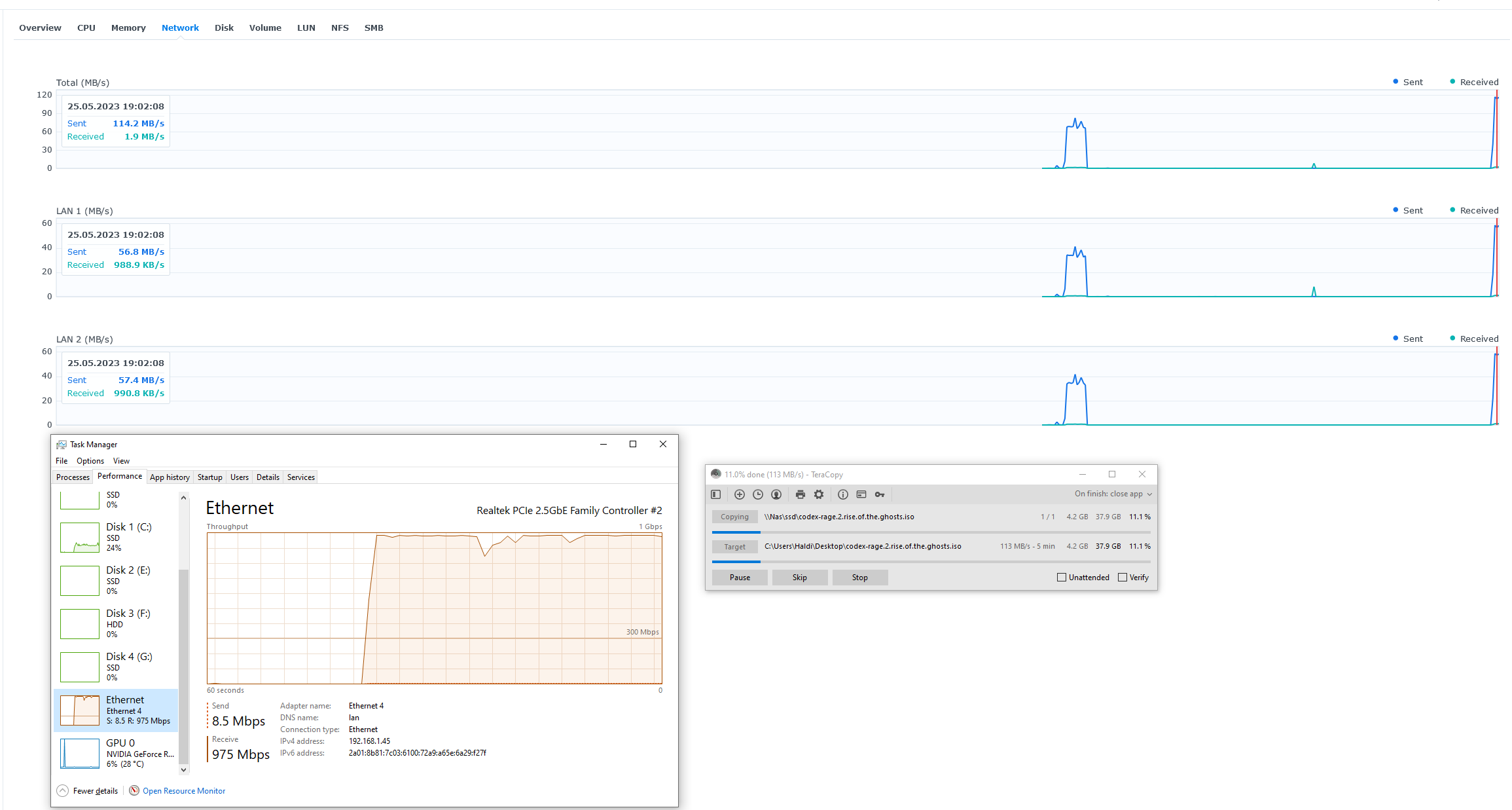1512x810 pixels.
Task: Switch to the Disk tab
Action: click(x=224, y=28)
